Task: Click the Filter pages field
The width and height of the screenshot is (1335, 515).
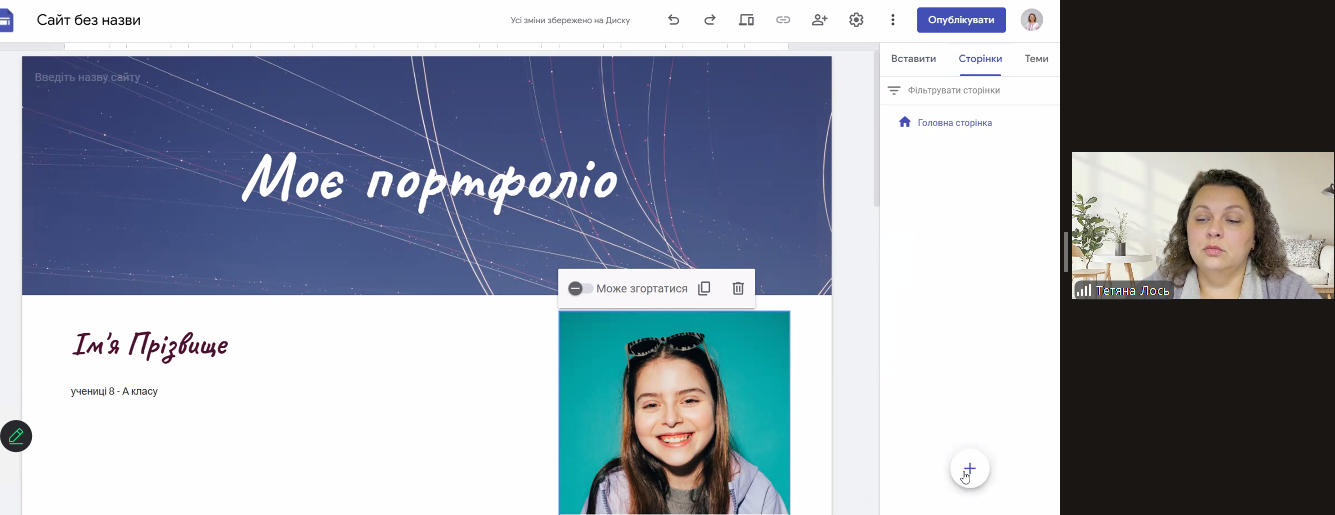Action: [x=954, y=91]
